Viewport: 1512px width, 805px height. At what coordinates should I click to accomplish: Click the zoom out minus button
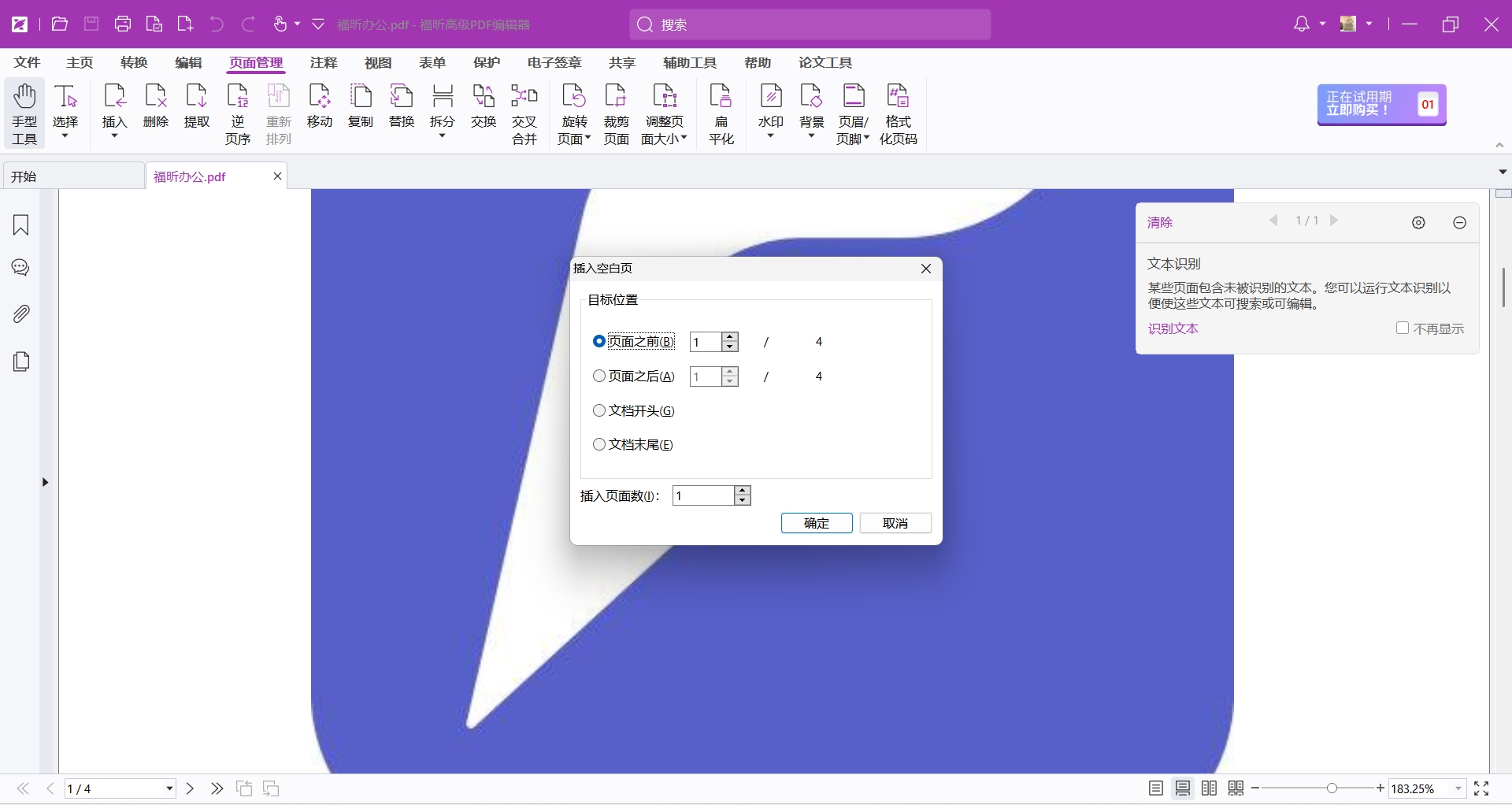click(x=1255, y=788)
